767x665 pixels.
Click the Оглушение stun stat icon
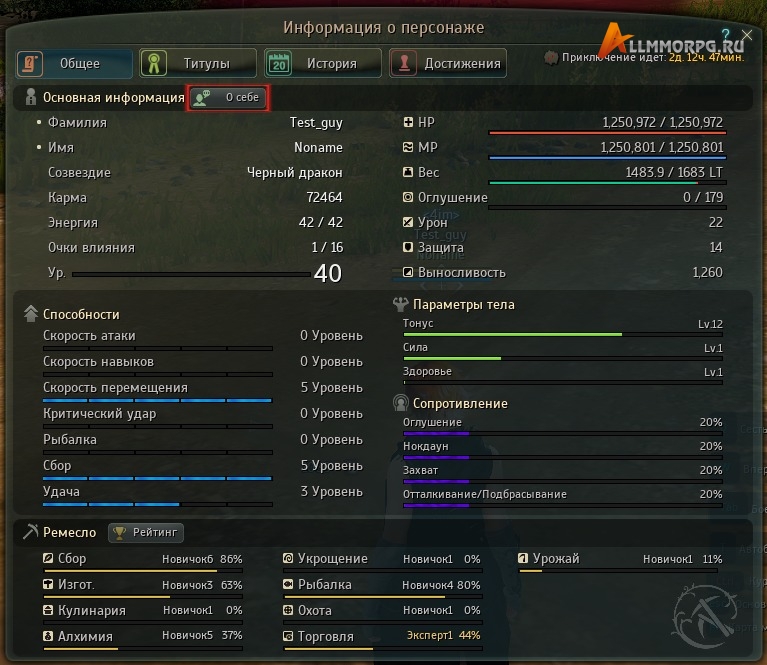(x=408, y=197)
